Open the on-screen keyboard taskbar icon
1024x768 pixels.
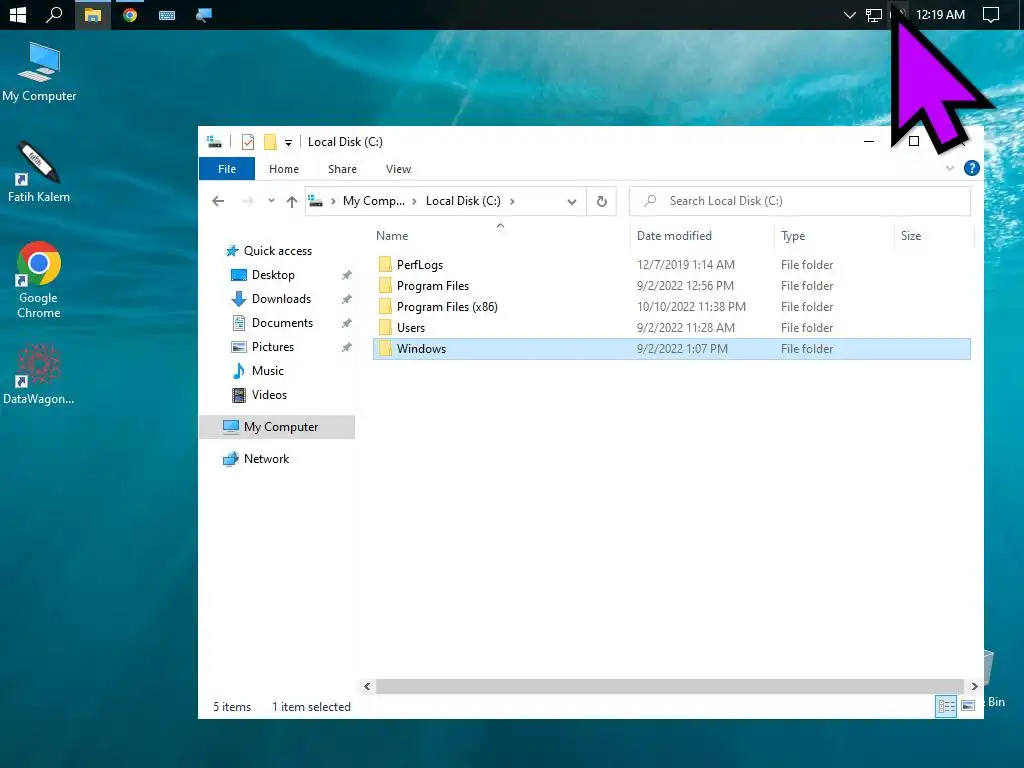[x=167, y=15]
